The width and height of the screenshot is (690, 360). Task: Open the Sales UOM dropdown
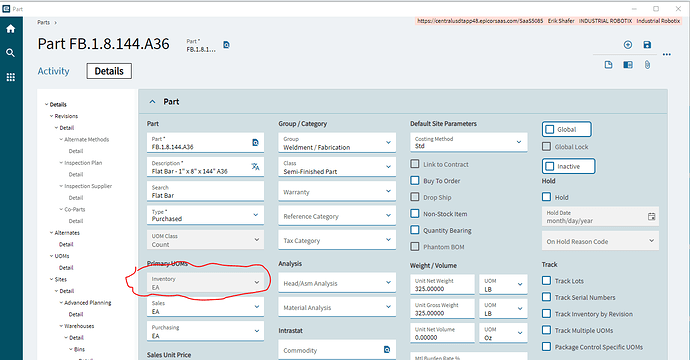coord(206,307)
